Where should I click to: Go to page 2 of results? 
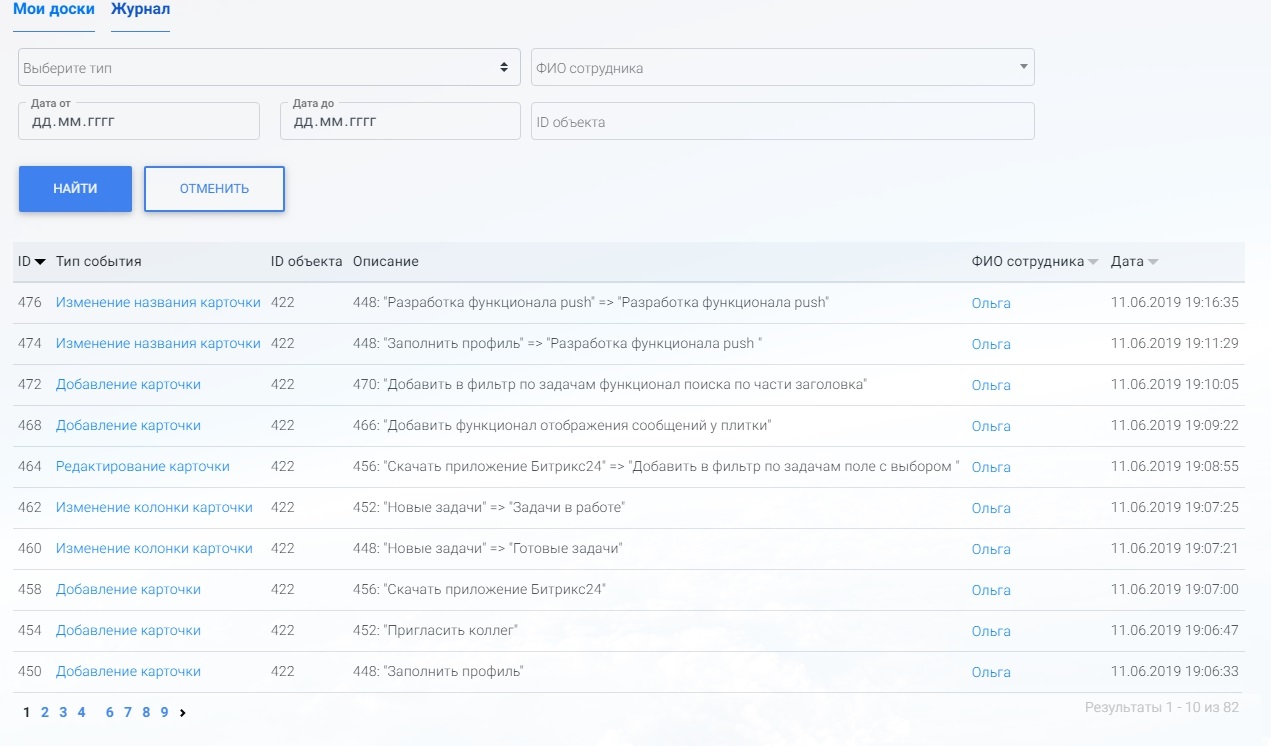point(45,713)
